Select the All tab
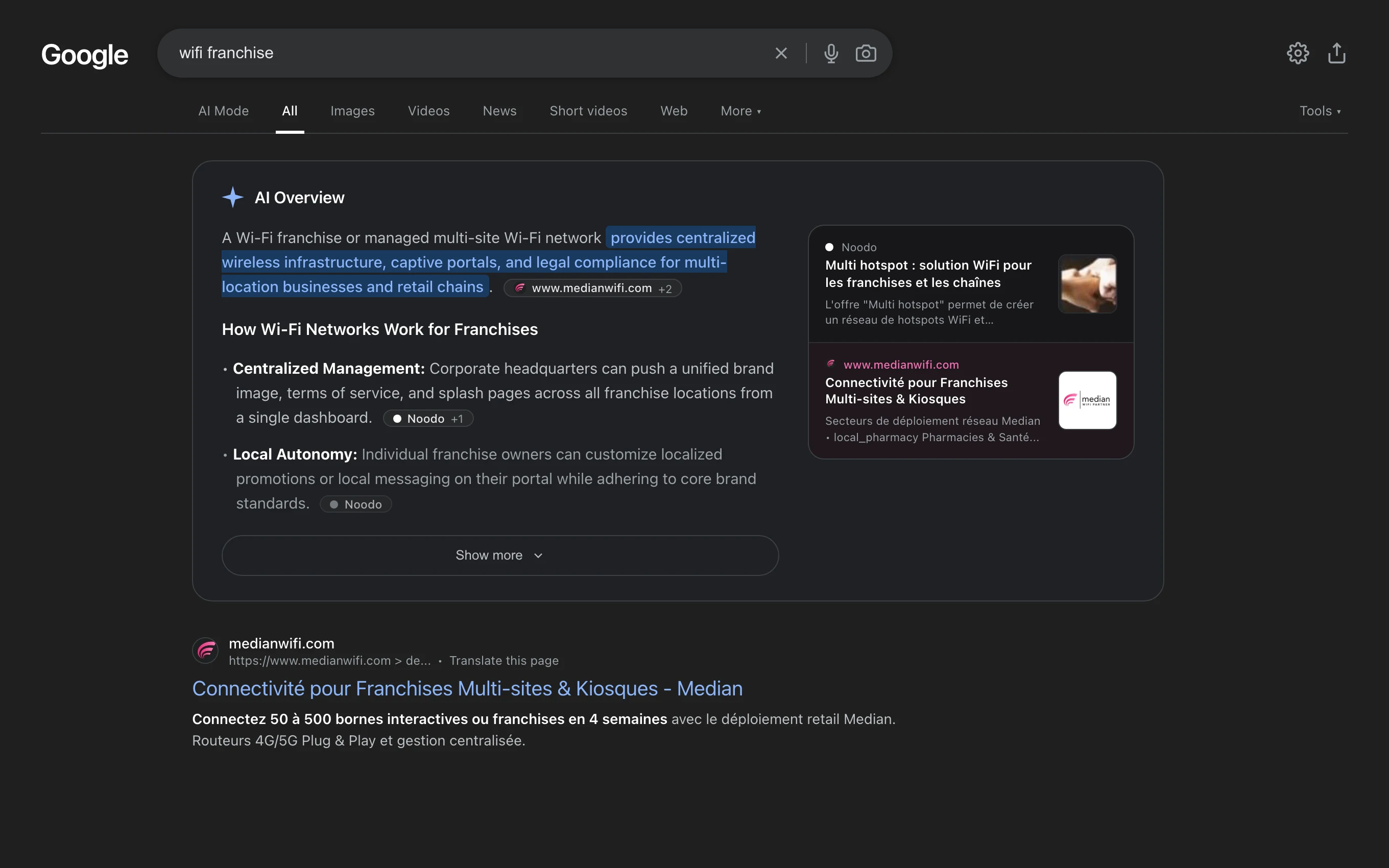The image size is (1389, 868). 290,111
